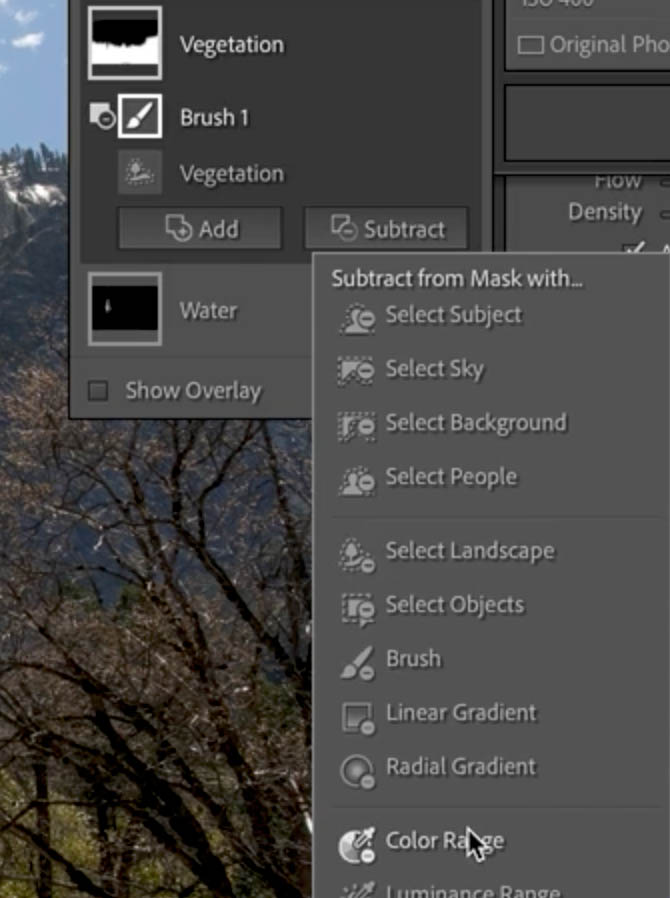Click the Brush 1 component label

(x=214, y=117)
